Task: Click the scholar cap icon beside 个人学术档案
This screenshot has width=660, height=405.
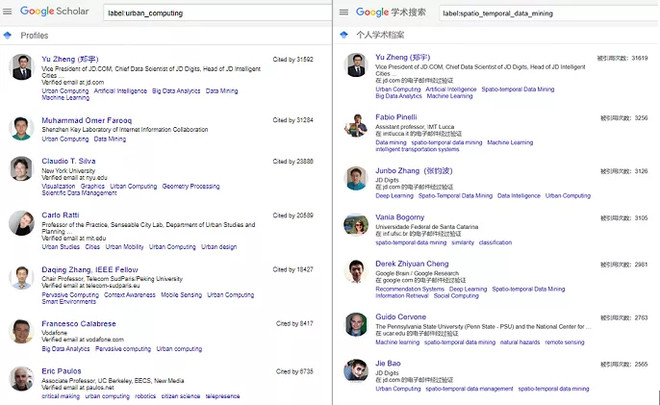Action: click(x=343, y=35)
